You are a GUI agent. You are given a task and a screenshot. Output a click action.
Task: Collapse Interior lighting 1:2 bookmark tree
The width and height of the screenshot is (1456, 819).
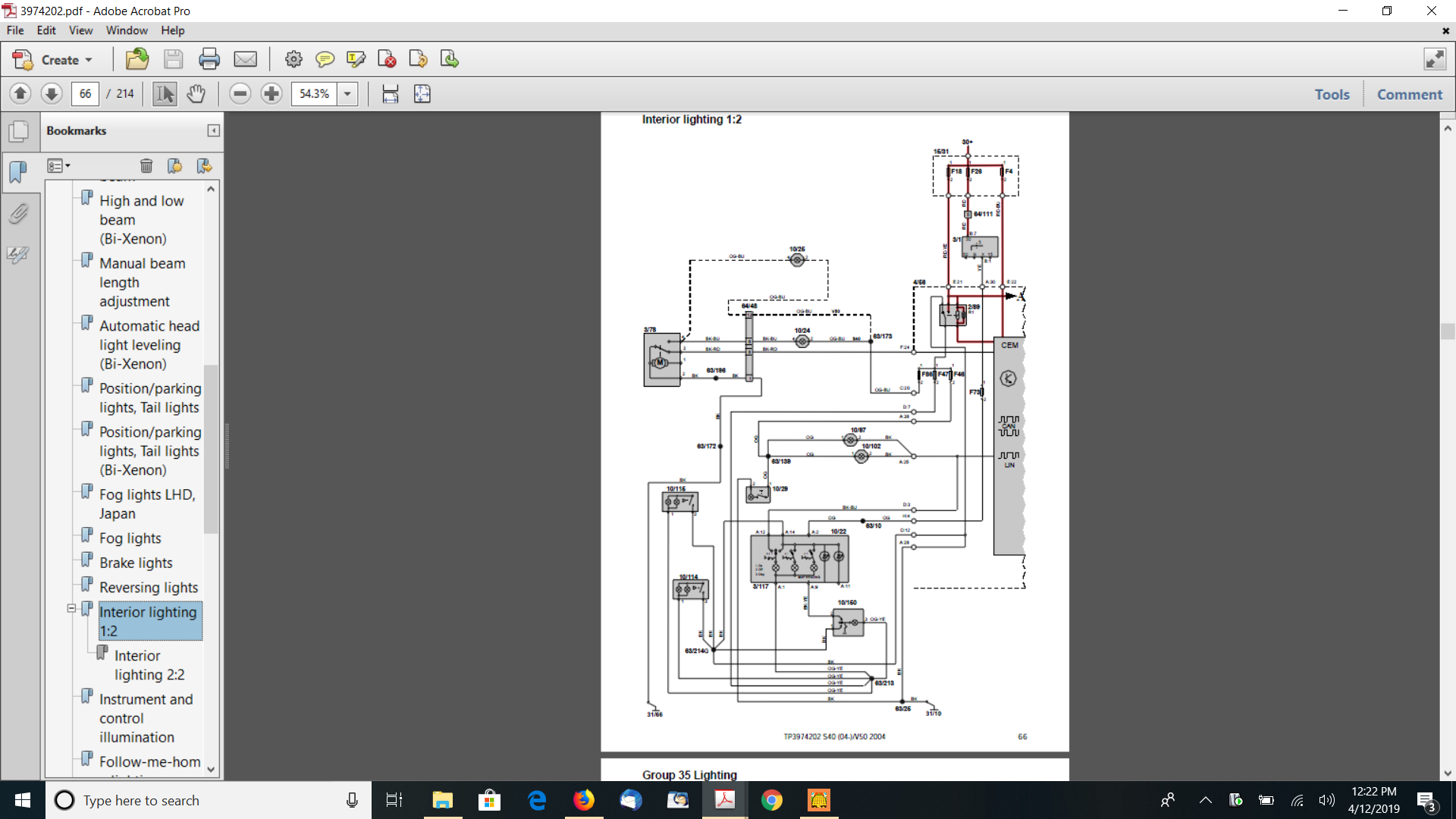click(x=71, y=608)
